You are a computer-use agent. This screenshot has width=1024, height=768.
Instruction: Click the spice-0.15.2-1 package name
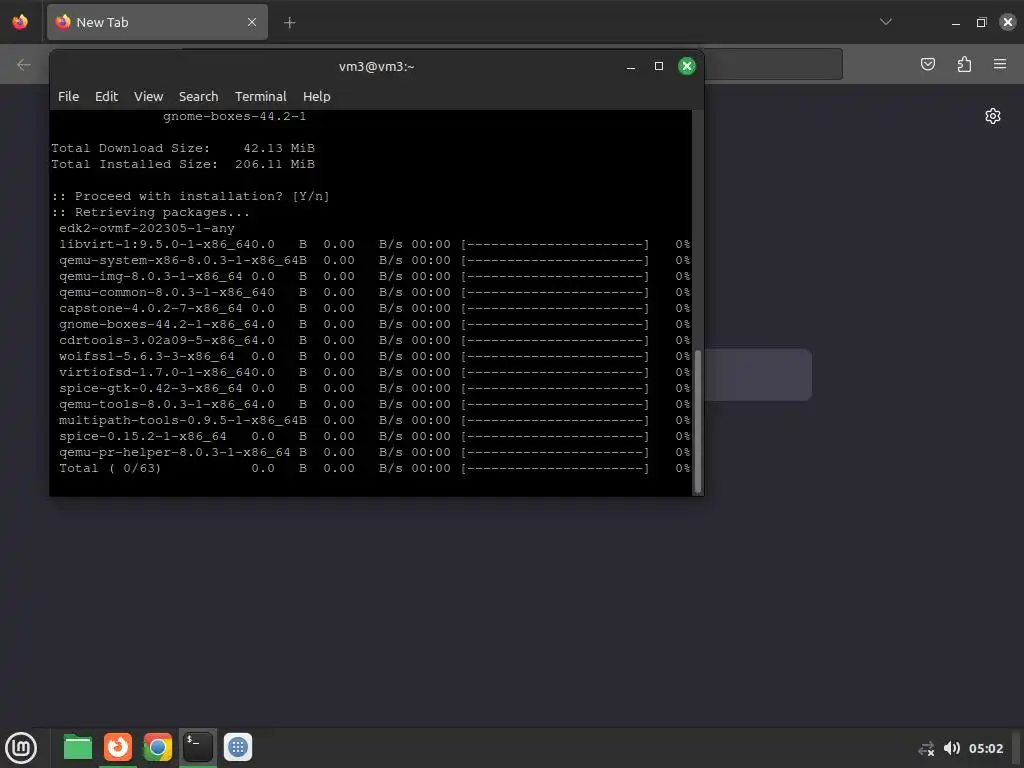point(143,436)
